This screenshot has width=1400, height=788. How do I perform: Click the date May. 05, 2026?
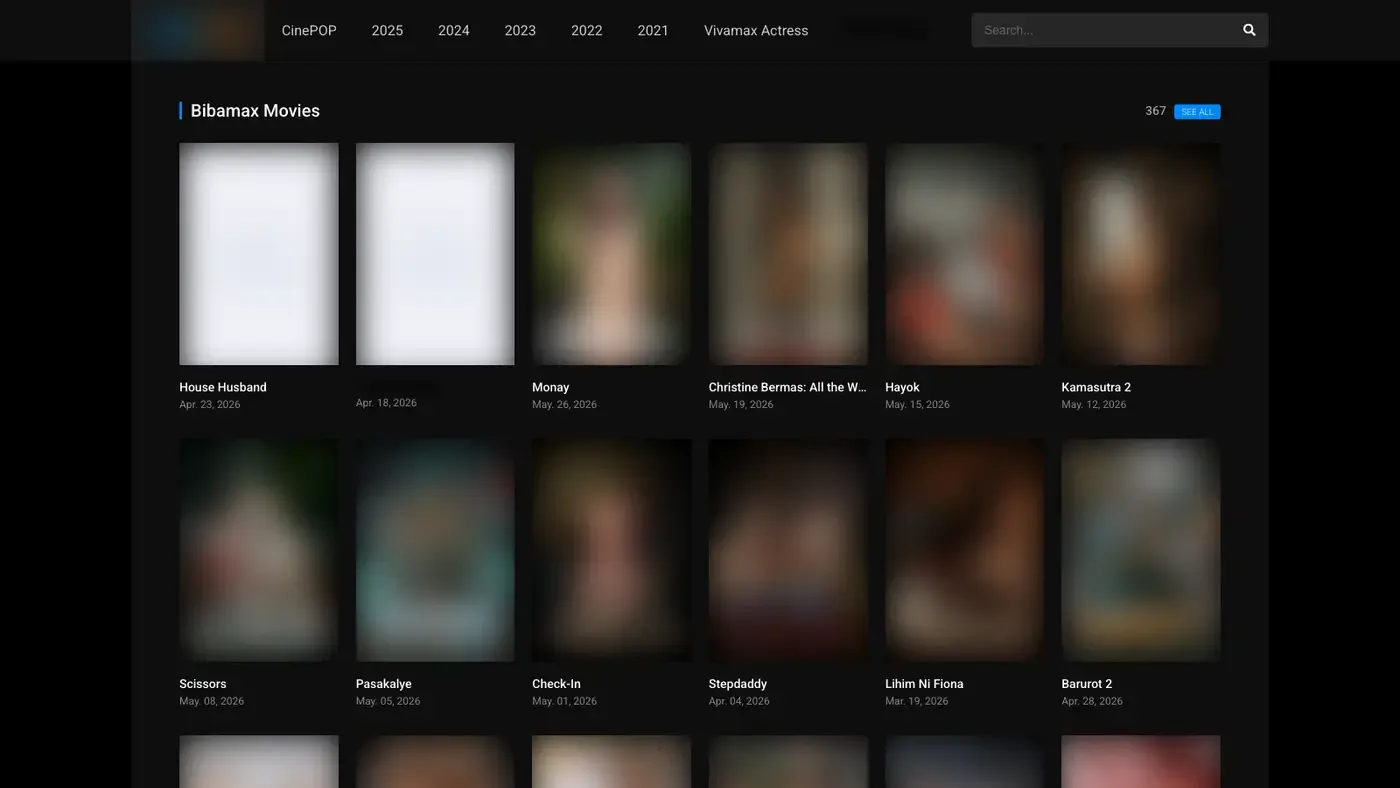(x=388, y=701)
